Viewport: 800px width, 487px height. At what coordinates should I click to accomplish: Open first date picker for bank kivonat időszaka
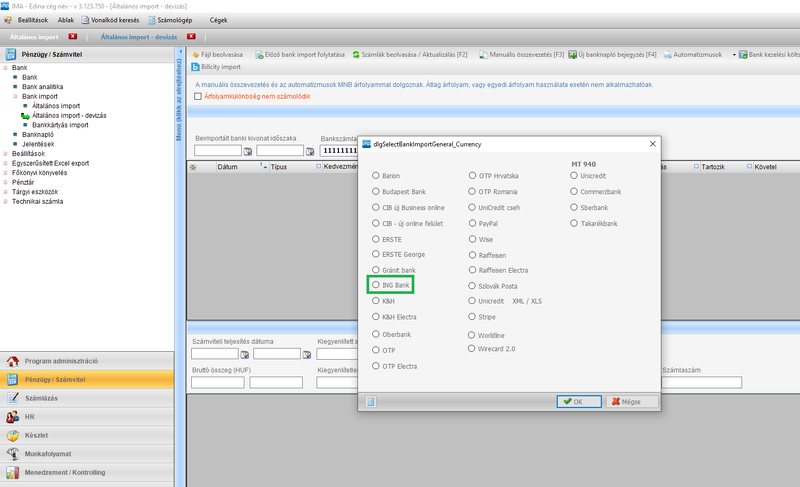248,151
